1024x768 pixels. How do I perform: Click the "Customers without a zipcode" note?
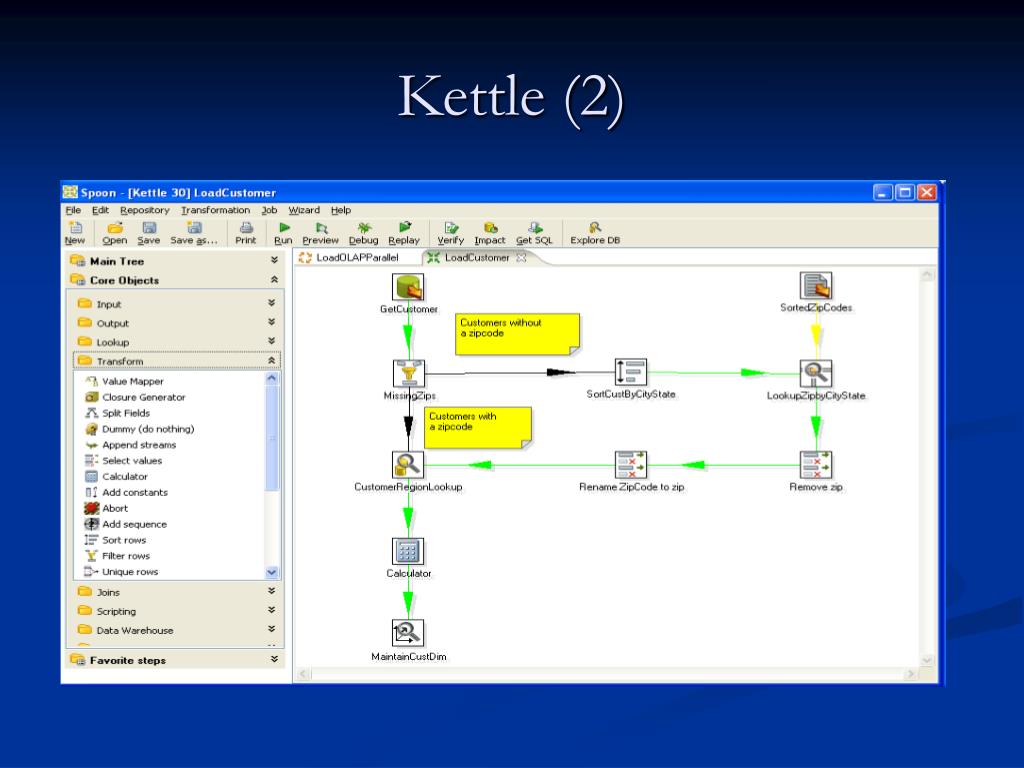point(517,334)
